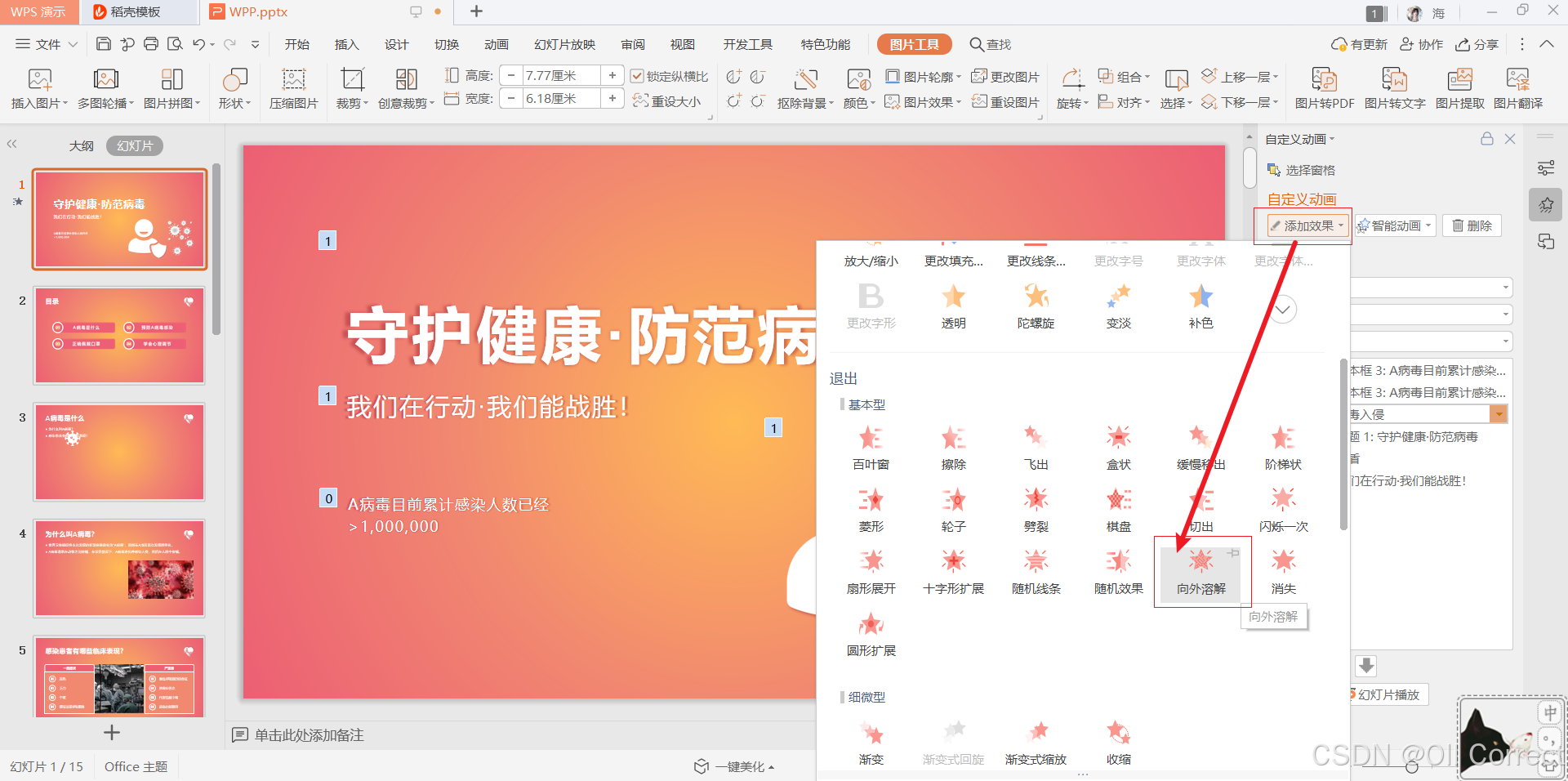The height and width of the screenshot is (781, 1568).
Task: Choose the 百叶窗 exit animation
Action: point(871,448)
